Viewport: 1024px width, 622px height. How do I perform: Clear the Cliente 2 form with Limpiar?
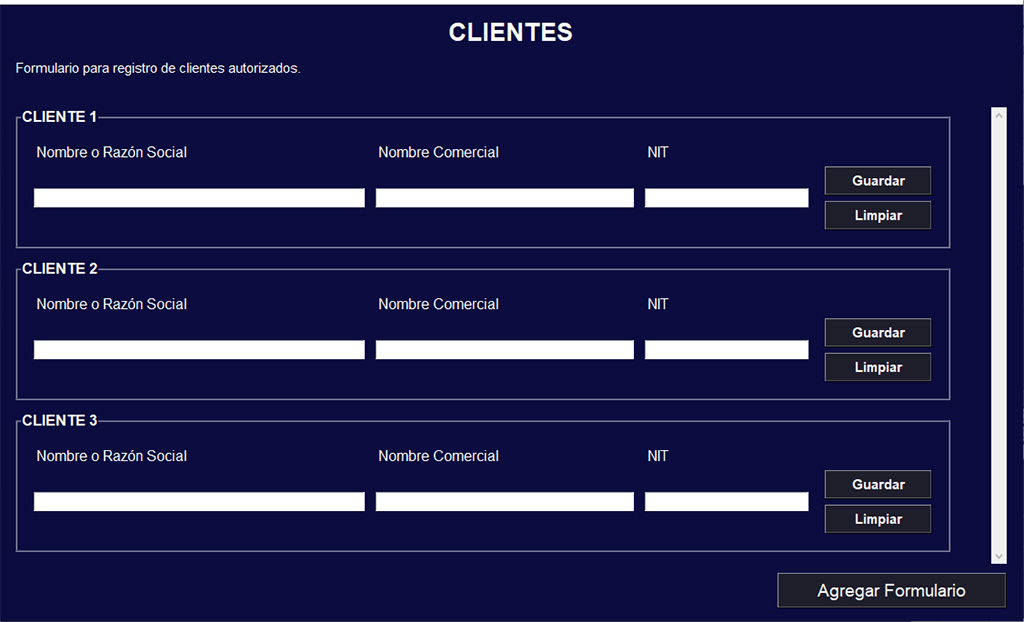878,367
